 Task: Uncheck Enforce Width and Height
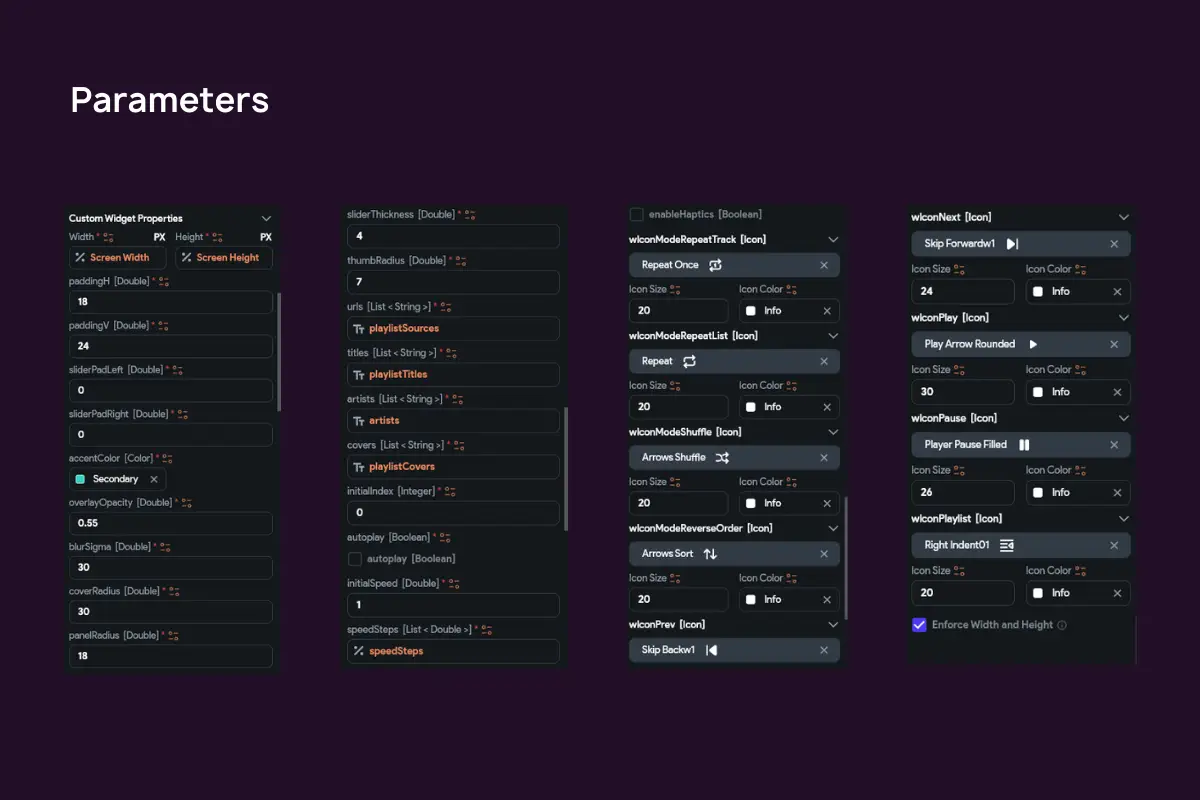click(919, 625)
